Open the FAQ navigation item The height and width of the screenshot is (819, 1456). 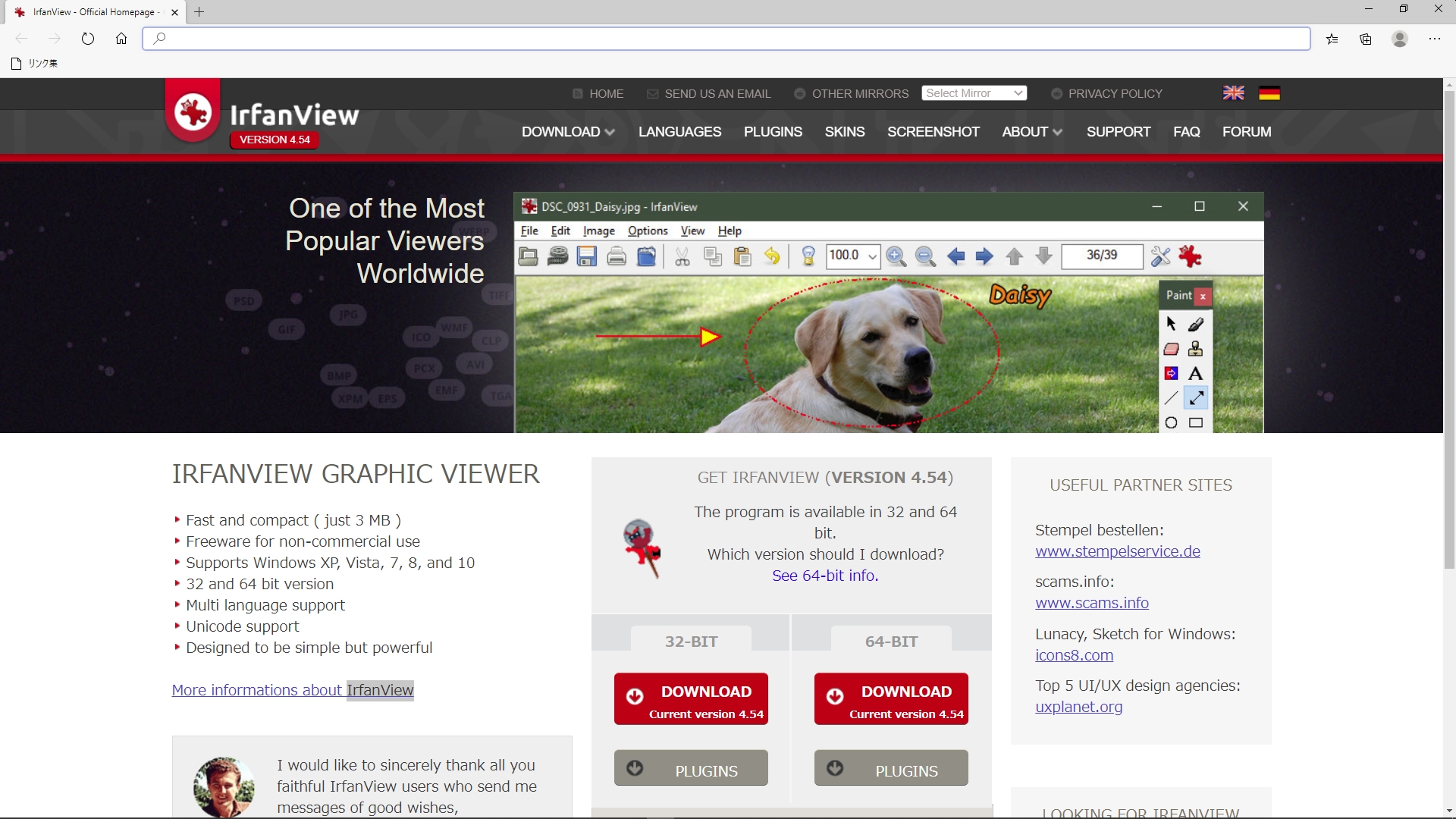point(1186,132)
